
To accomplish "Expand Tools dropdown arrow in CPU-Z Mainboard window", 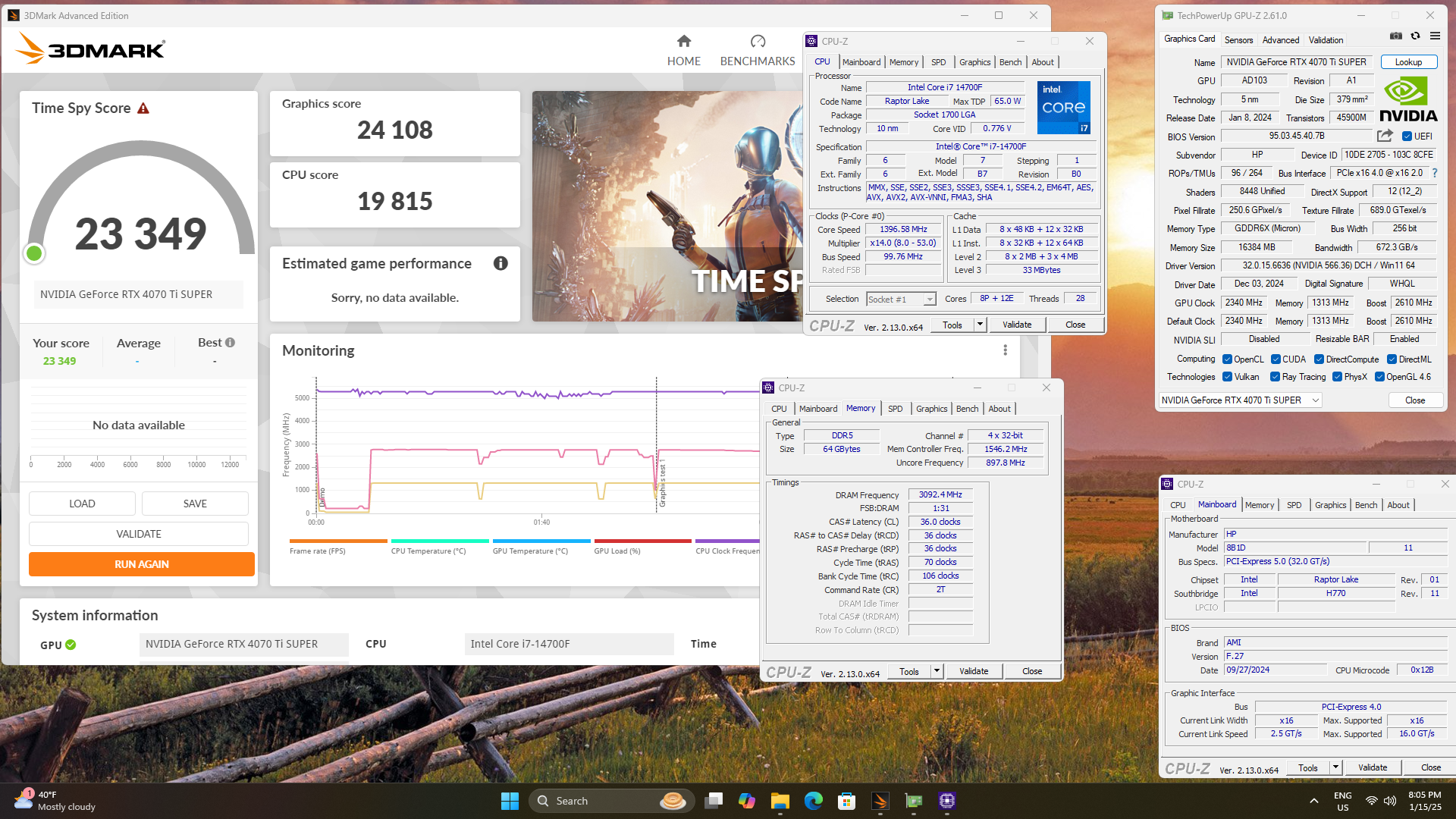I will 1335,767.
